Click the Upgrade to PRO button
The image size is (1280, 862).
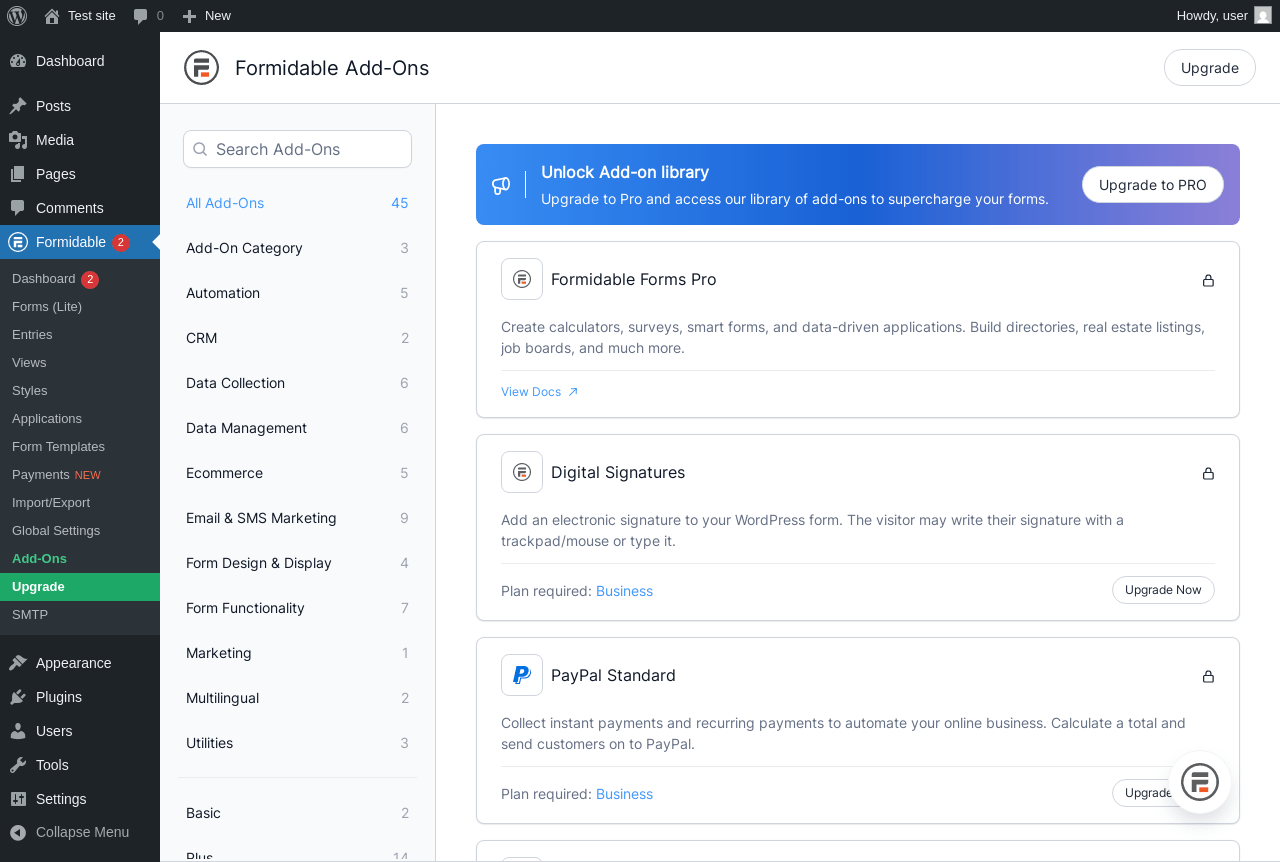(1152, 185)
